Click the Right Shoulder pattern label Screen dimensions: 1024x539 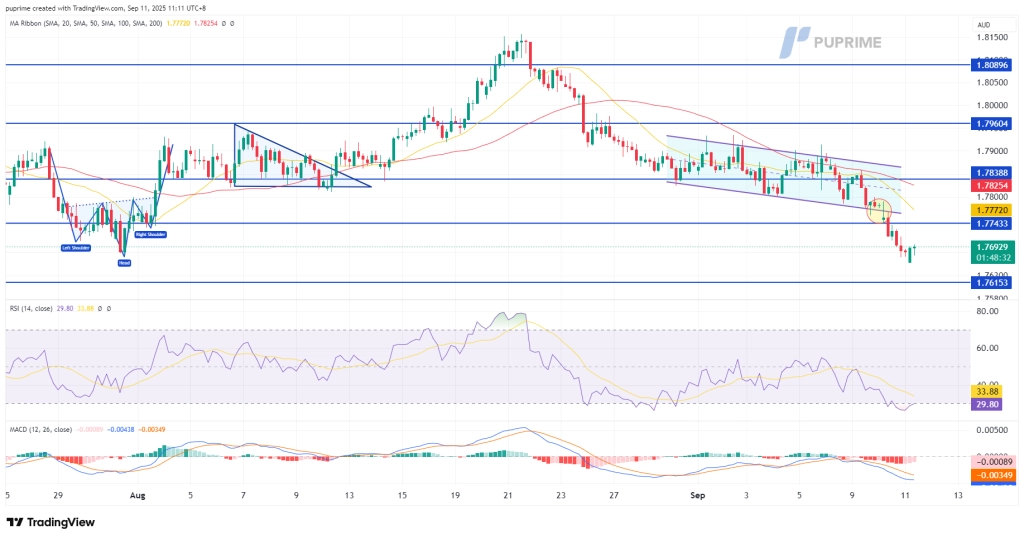coord(150,234)
